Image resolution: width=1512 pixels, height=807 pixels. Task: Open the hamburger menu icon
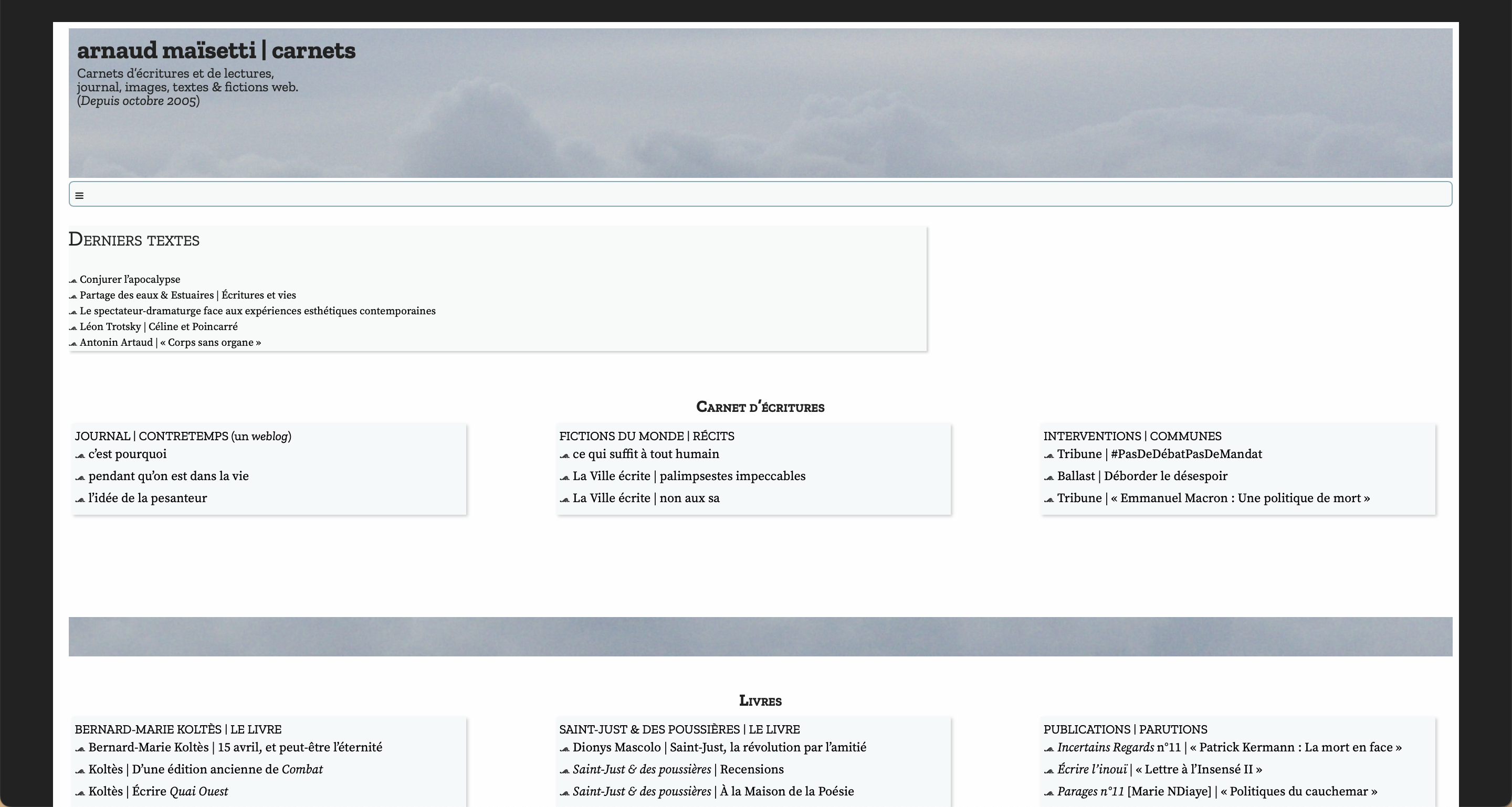79,195
